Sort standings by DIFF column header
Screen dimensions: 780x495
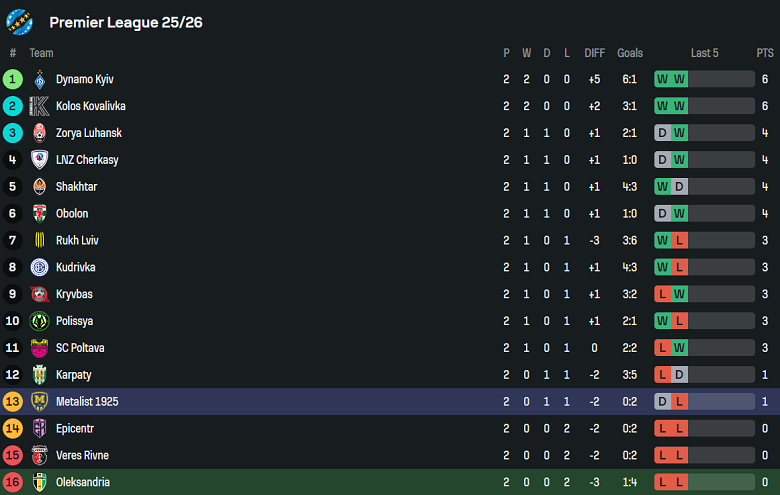pos(595,53)
